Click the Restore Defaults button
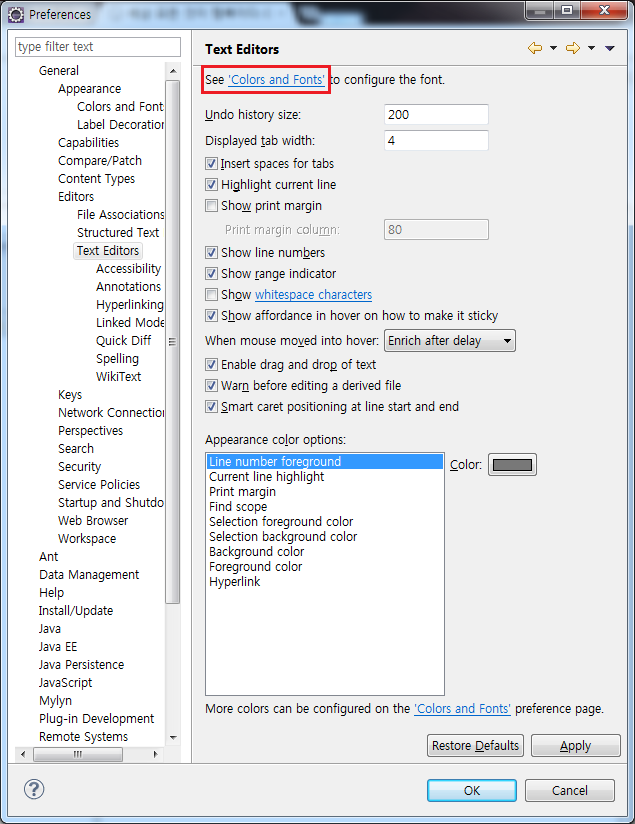The height and width of the screenshot is (824, 635). 475,746
